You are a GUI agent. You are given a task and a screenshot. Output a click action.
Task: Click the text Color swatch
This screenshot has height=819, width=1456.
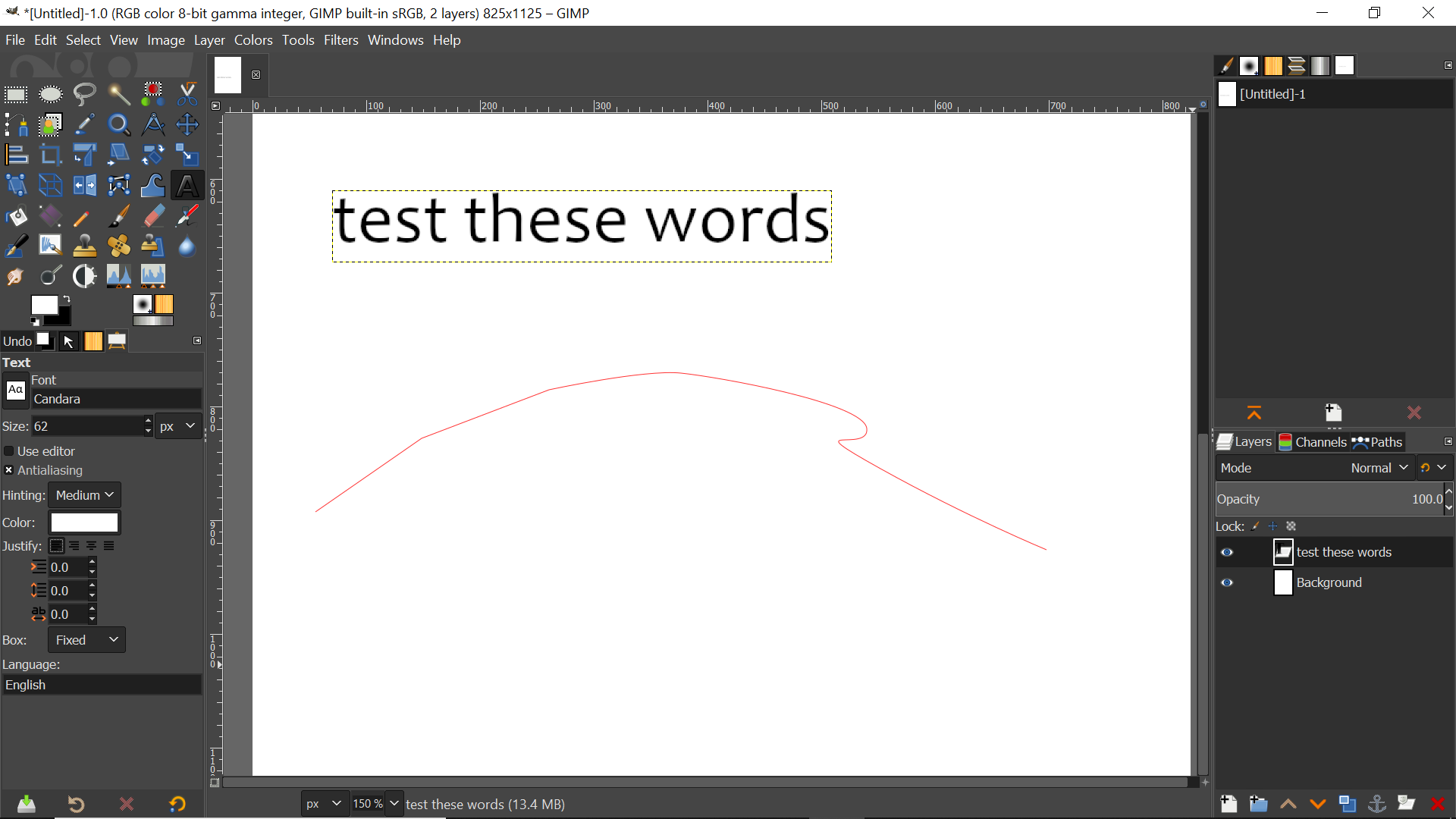coord(84,522)
